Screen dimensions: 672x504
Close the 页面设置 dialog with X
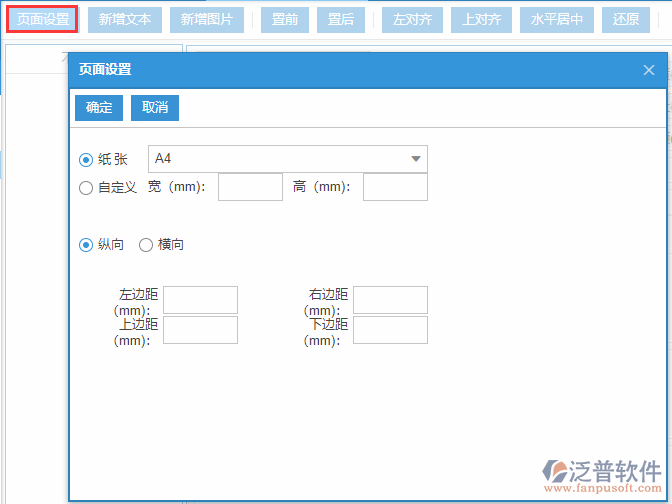[x=648, y=70]
